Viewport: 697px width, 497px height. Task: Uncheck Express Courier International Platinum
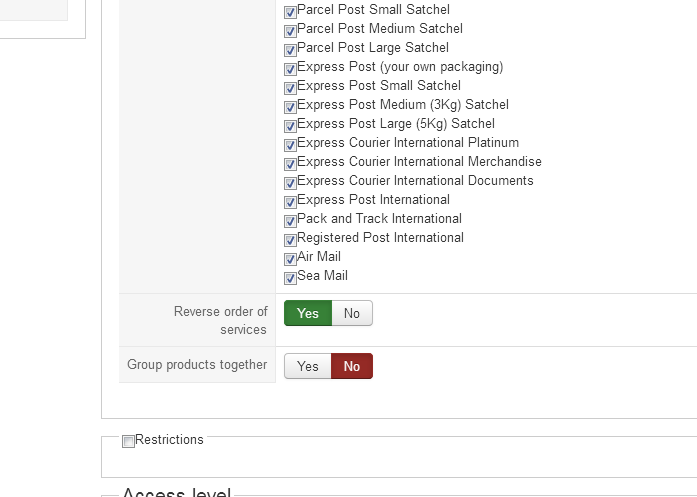pyautogui.click(x=290, y=145)
